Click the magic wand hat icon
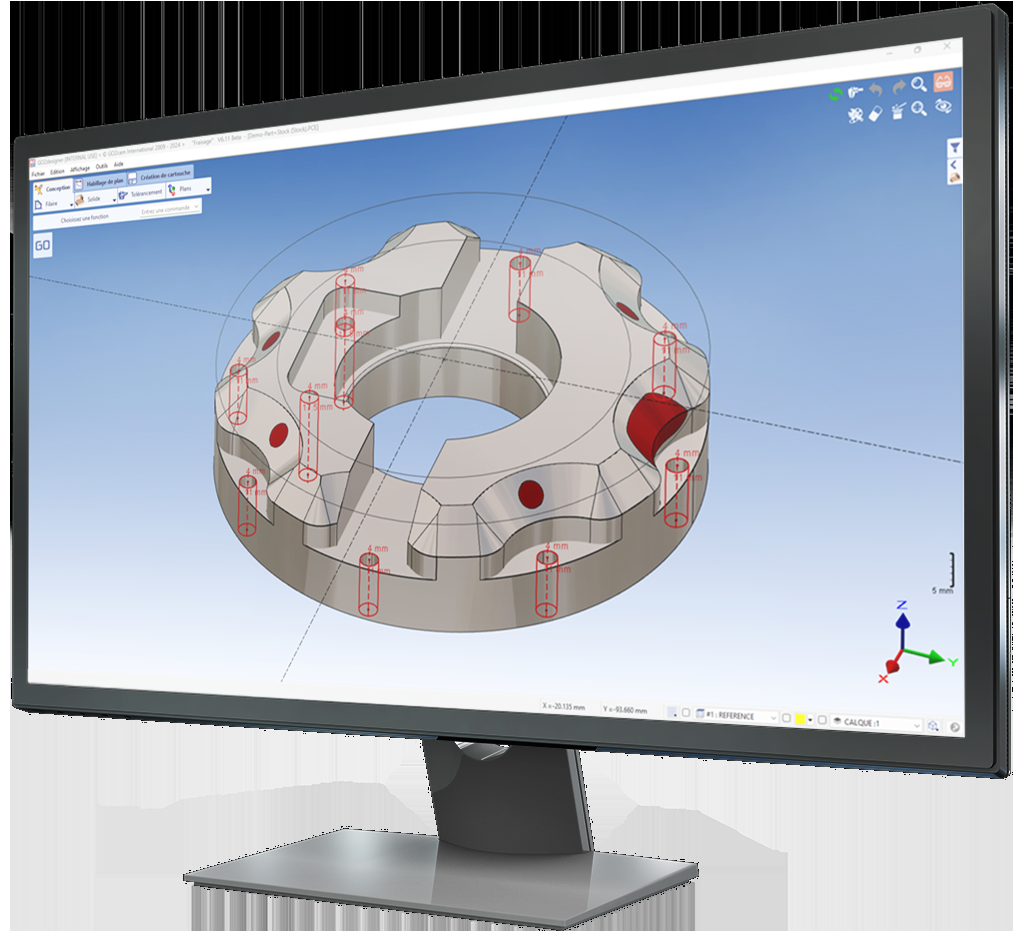 [897, 113]
